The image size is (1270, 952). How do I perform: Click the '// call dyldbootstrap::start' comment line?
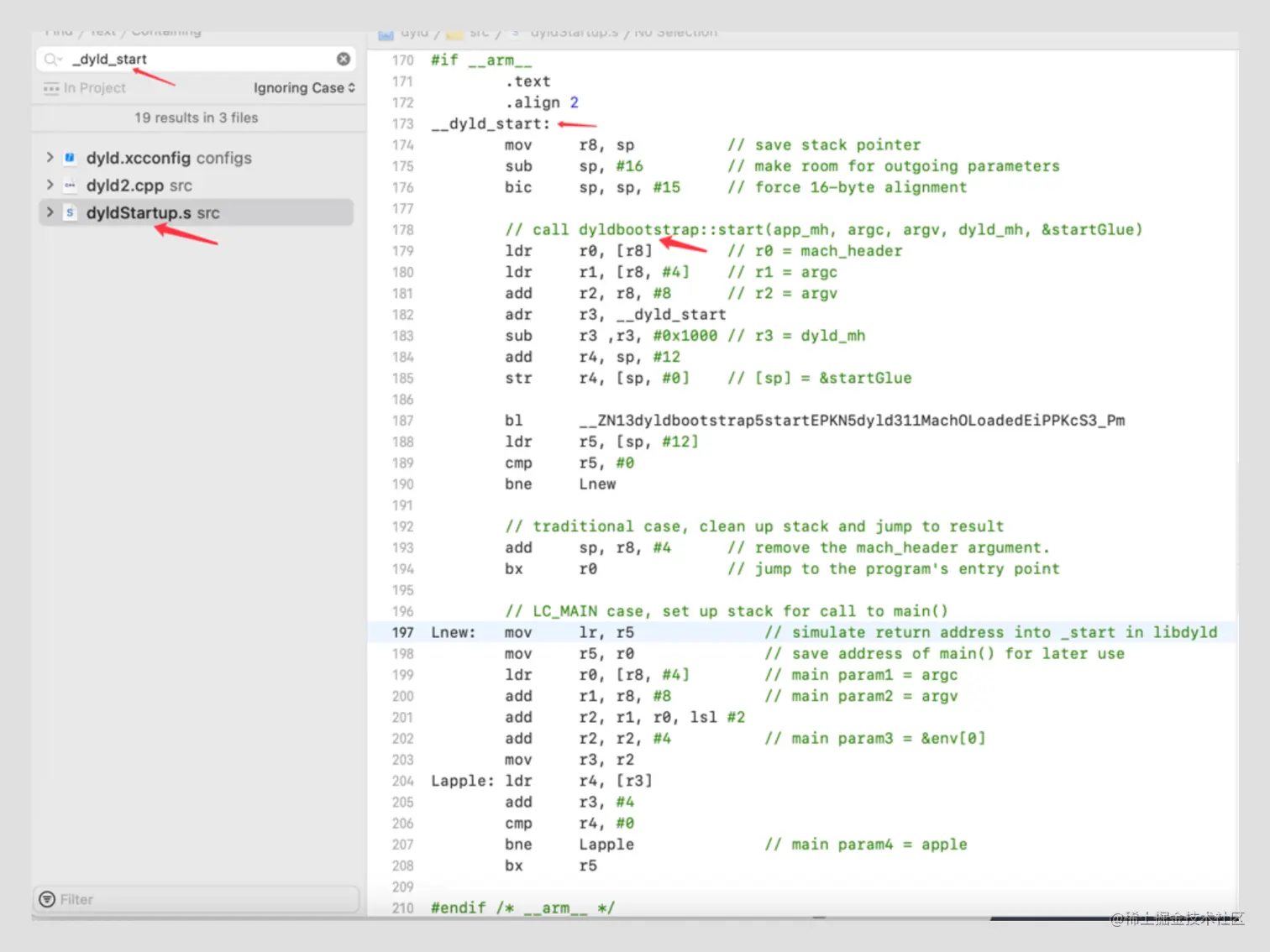823,230
